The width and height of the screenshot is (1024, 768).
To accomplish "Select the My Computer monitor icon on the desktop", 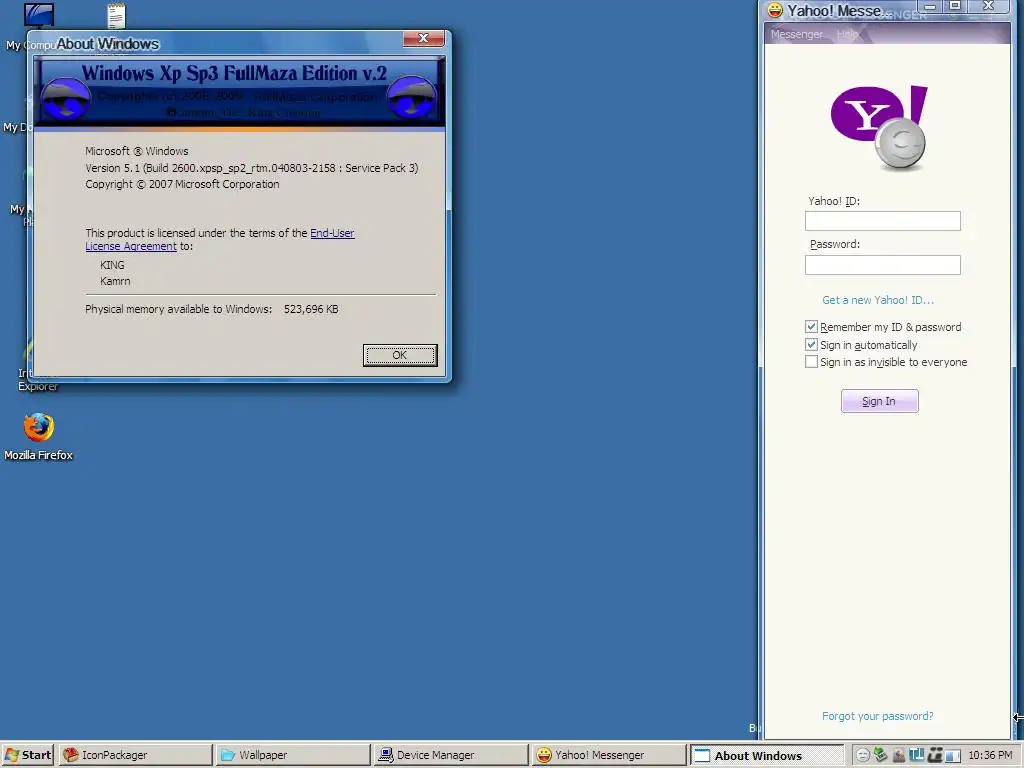I will pyautogui.click(x=39, y=15).
